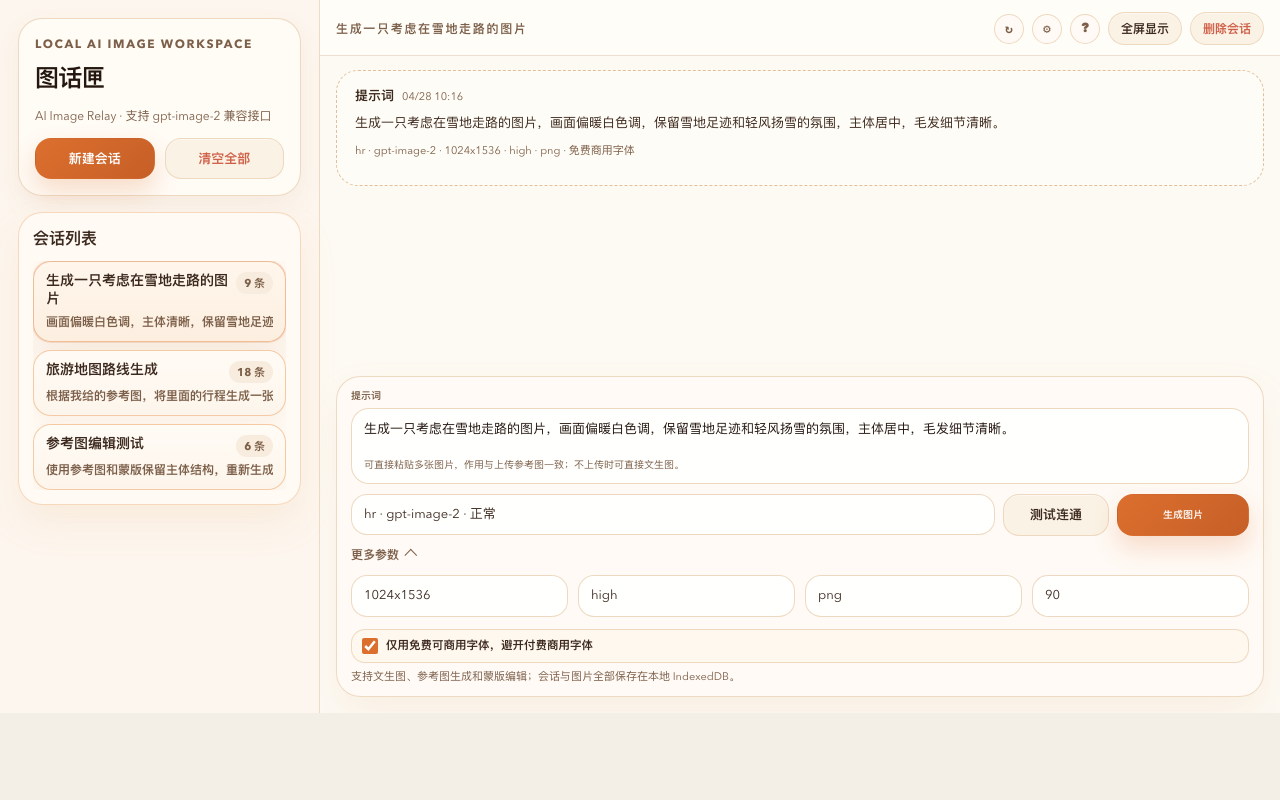The height and width of the screenshot is (800, 1280).
Task: Click the 6 条 count badge
Action: 254,446
